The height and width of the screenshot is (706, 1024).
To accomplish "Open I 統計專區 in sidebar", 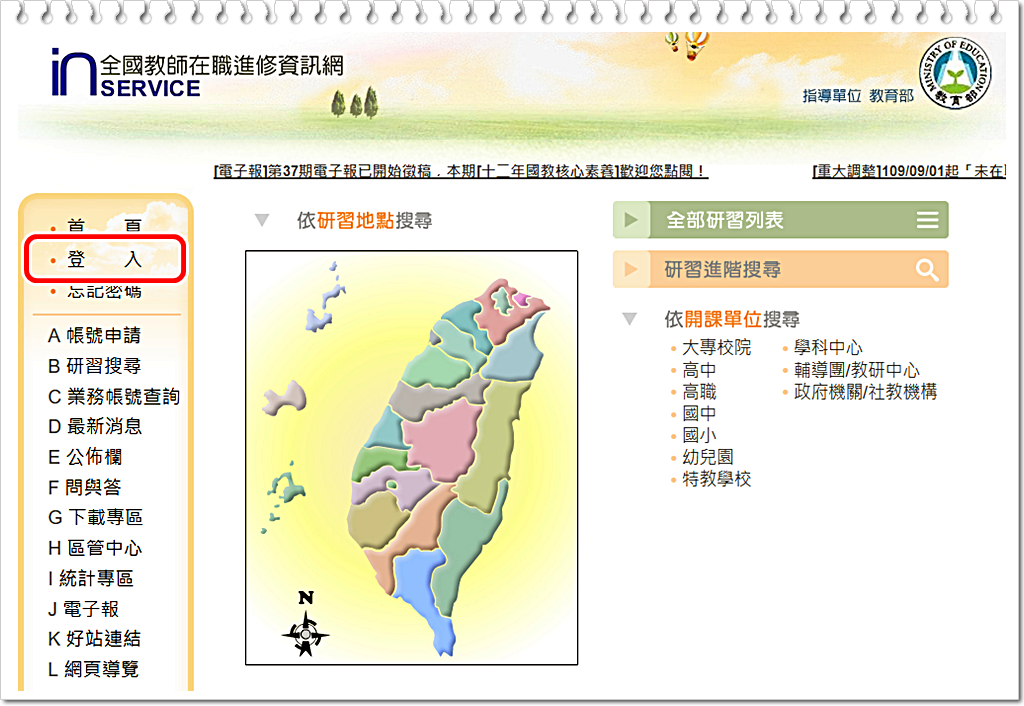I will [91, 578].
